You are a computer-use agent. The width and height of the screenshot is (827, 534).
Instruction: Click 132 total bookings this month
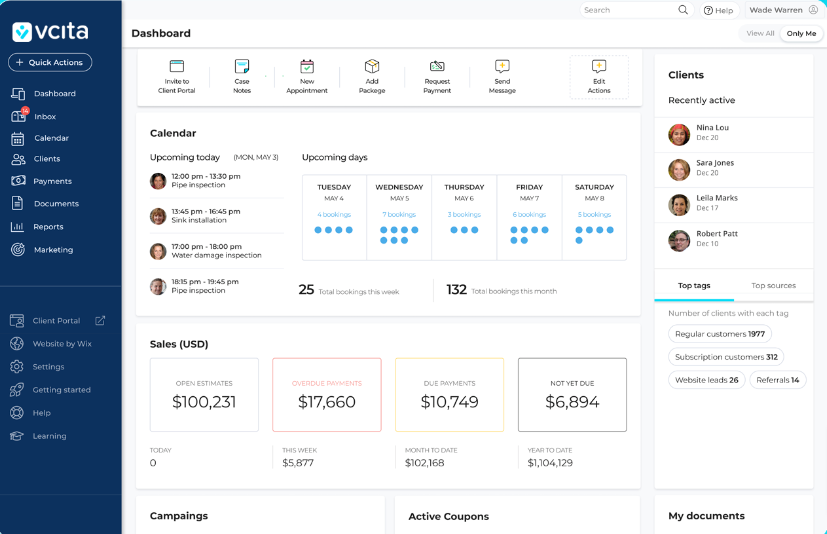pos(502,290)
